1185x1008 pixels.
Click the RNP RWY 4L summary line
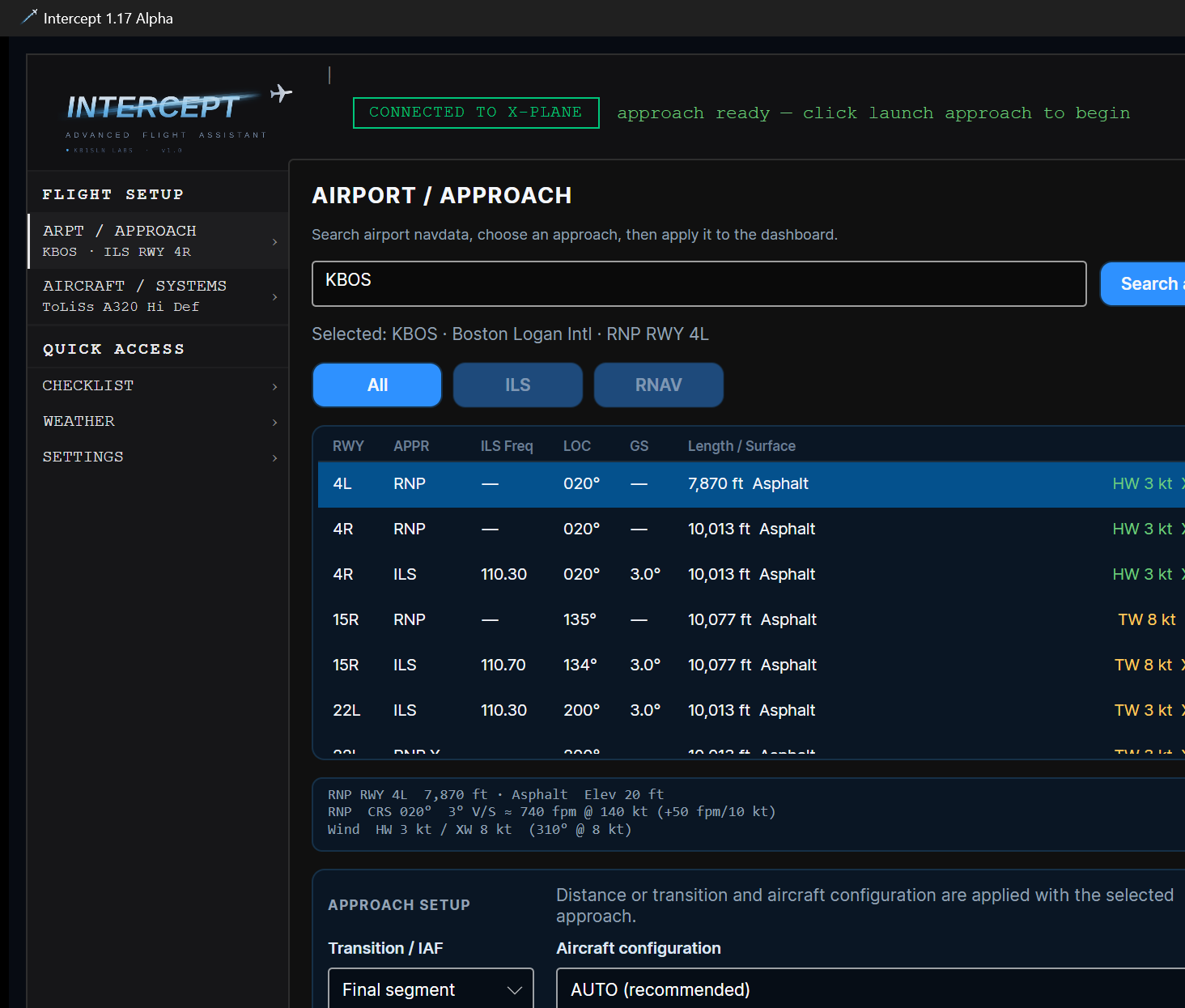(x=495, y=794)
